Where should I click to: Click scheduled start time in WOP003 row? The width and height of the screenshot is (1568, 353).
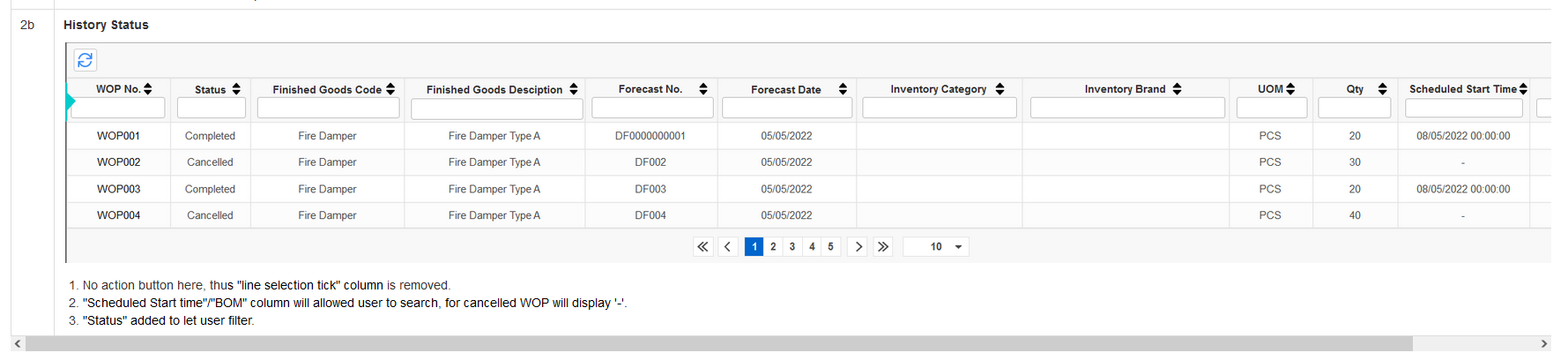click(1463, 189)
